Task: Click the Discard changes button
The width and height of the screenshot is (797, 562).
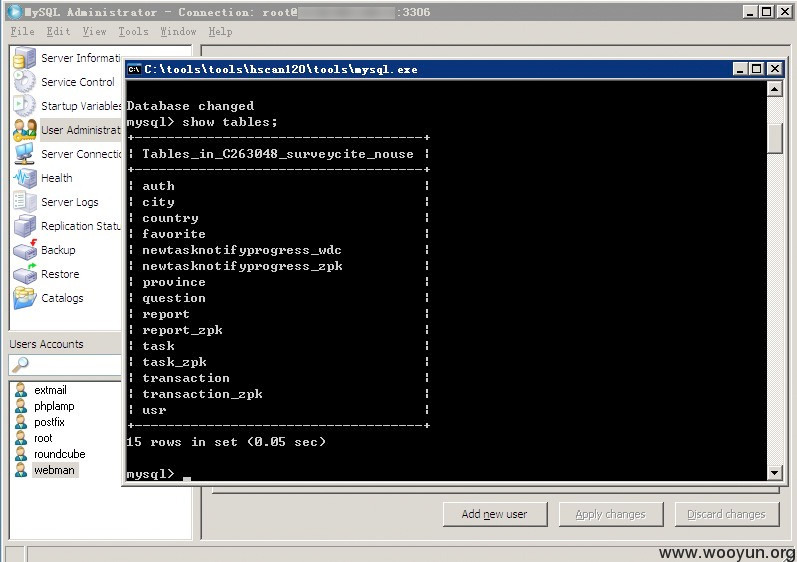Action: pyautogui.click(x=727, y=514)
